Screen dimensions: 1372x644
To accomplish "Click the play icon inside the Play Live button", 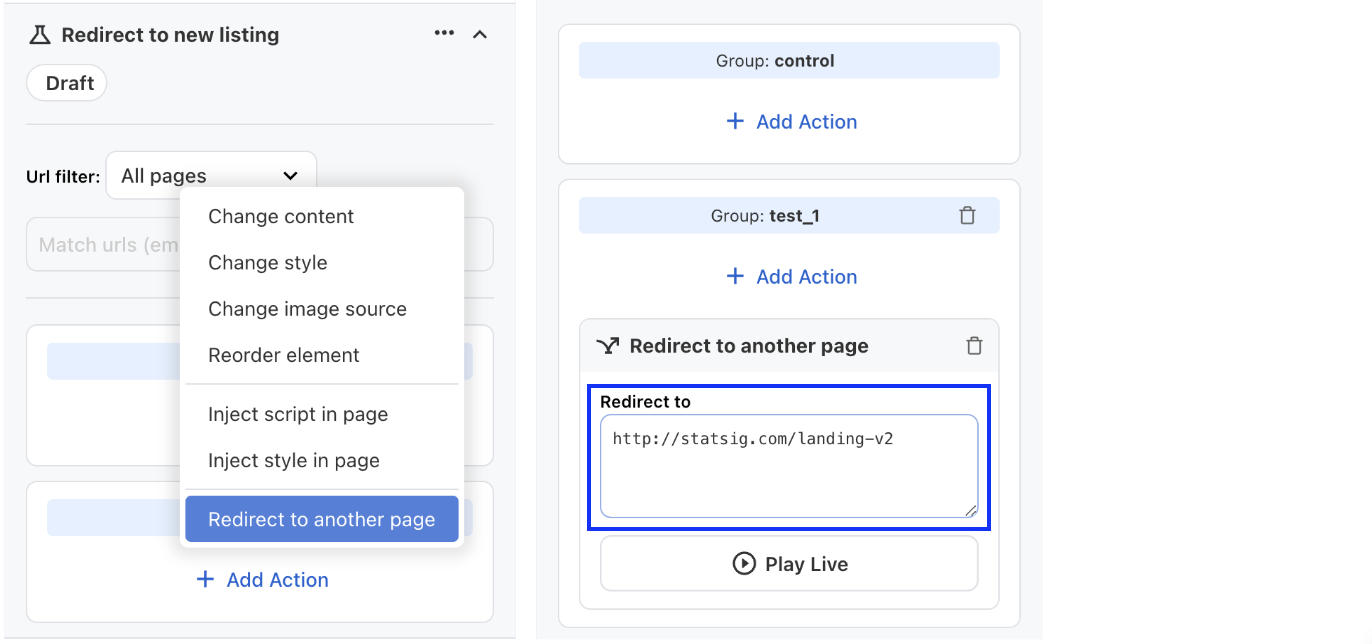I will tap(744, 563).
